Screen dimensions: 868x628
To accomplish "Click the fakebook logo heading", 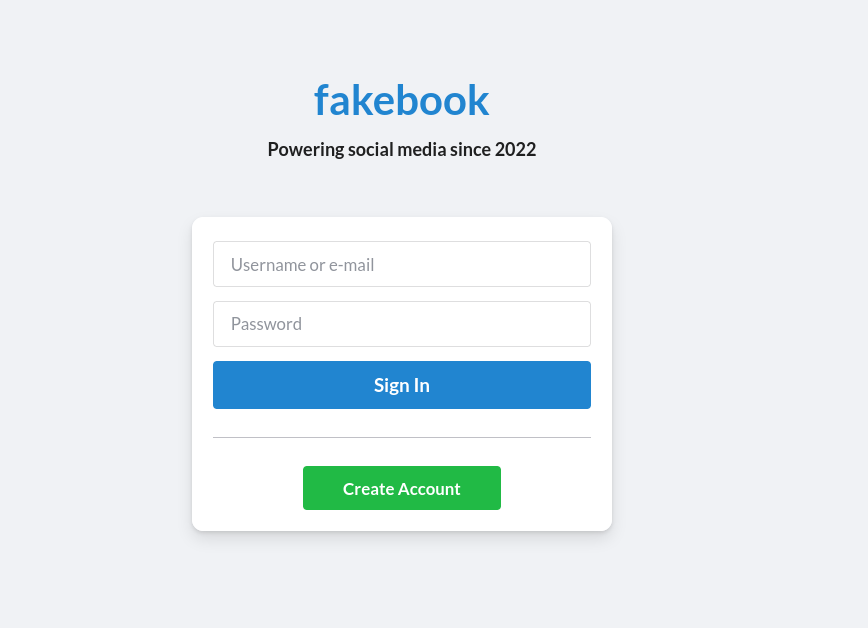I will (x=401, y=100).
